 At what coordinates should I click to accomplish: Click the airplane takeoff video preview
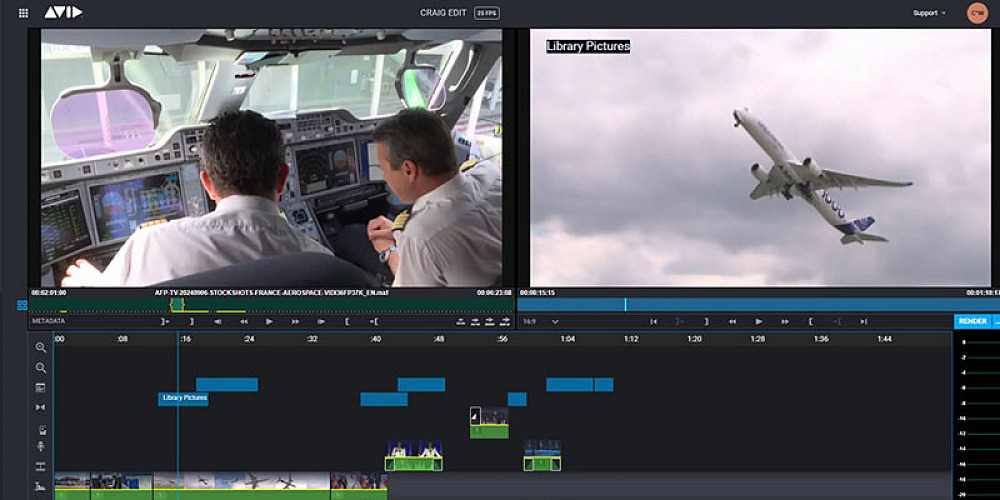pos(760,160)
